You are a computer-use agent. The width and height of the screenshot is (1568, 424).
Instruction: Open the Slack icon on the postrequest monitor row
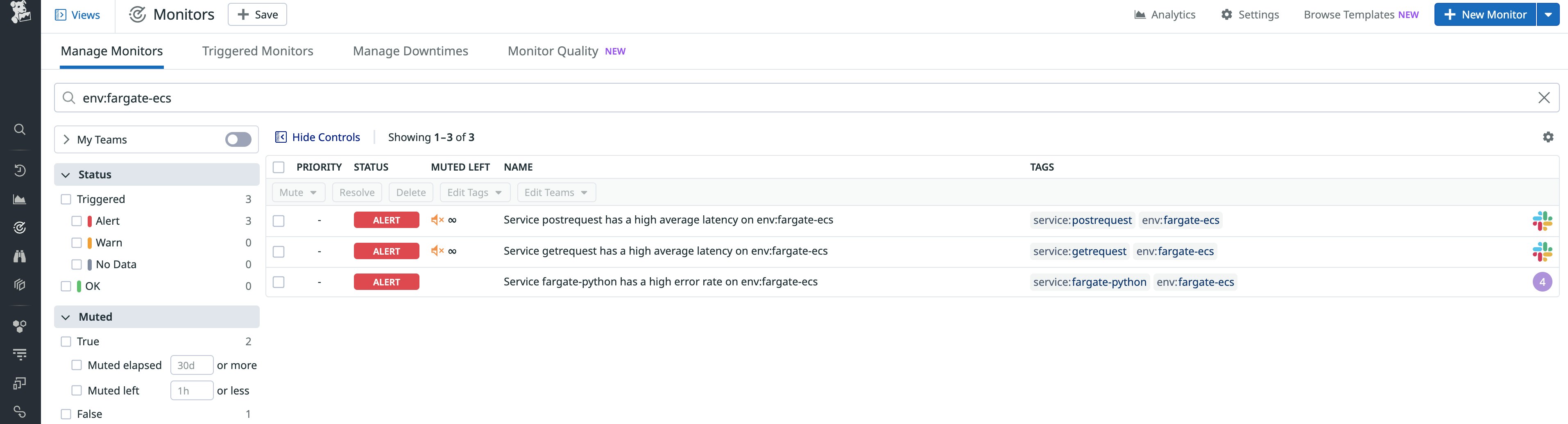1543,220
